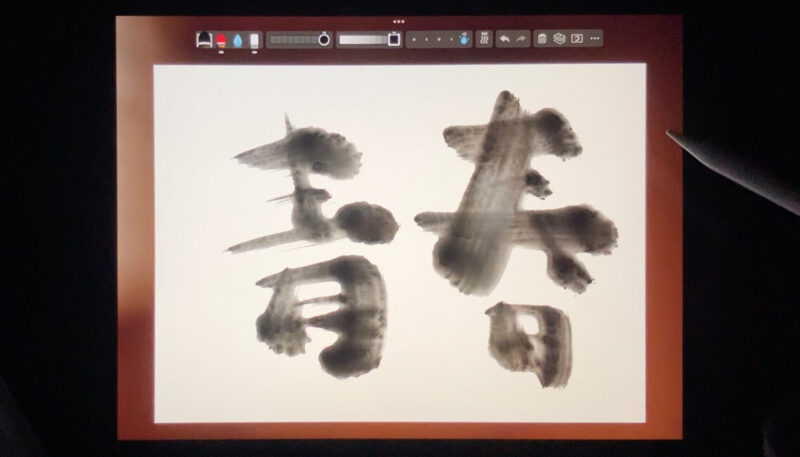
Task: Open the toolbar more options menu
Action: tap(594, 38)
